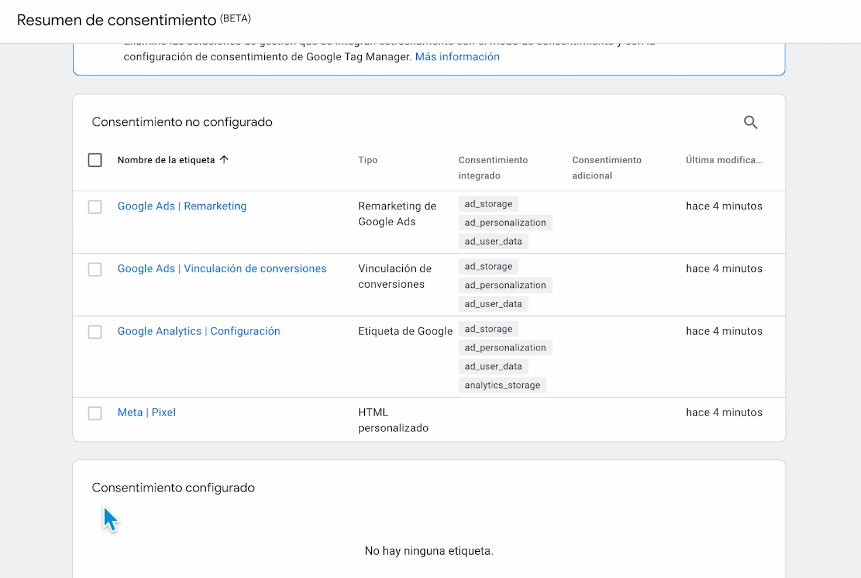The image size is (861, 578).
Task: Click ad_storage chip in Remarketing row
Action: click(488, 204)
